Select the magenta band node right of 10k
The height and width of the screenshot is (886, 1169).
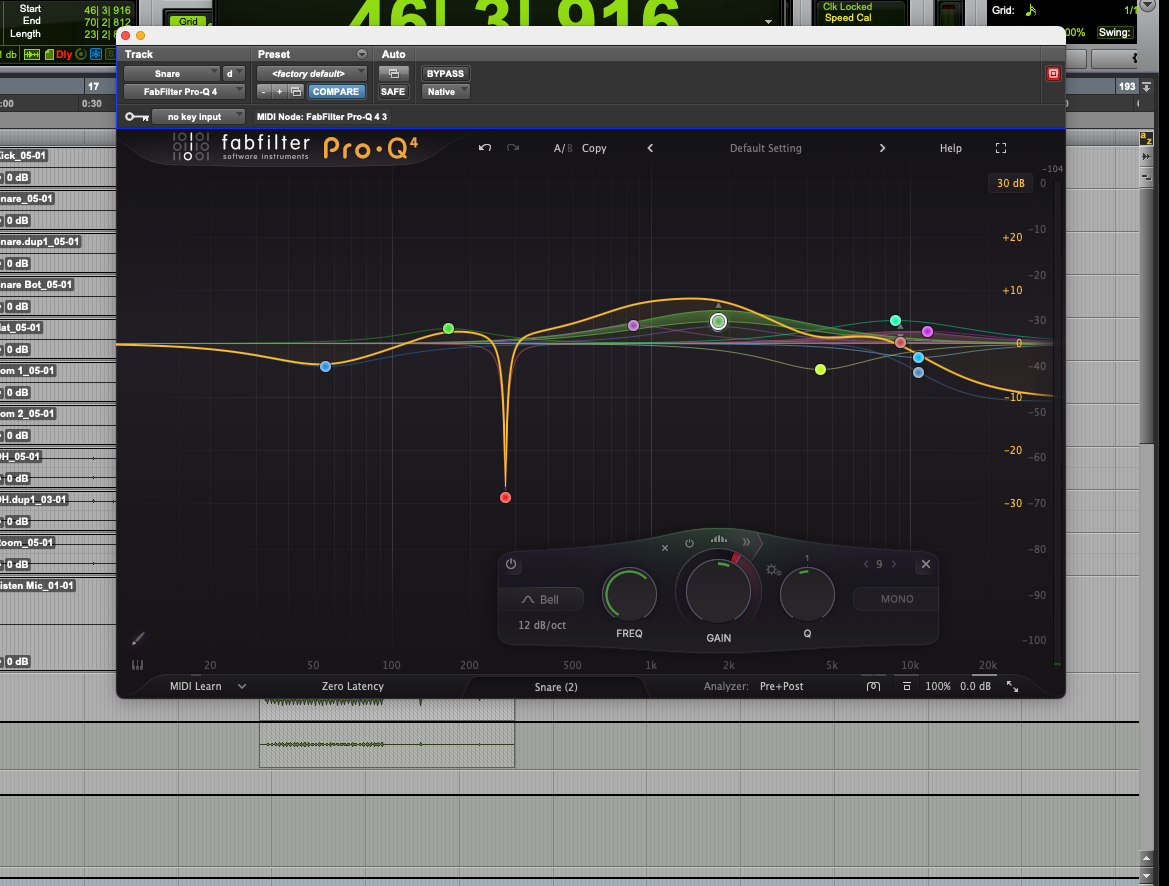click(927, 331)
